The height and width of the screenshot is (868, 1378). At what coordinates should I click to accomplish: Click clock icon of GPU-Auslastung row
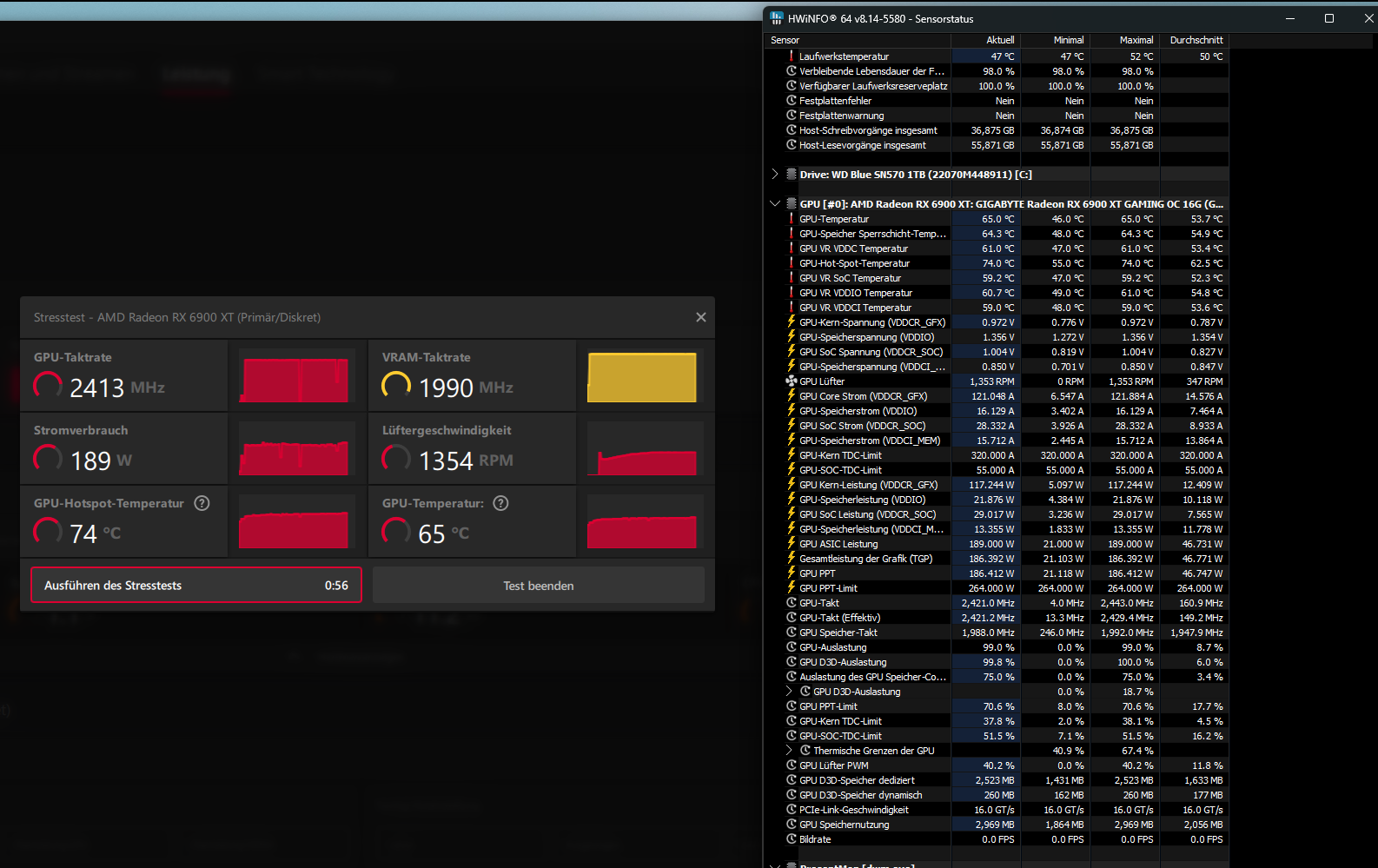pyautogui.click(x=792, y=646)
